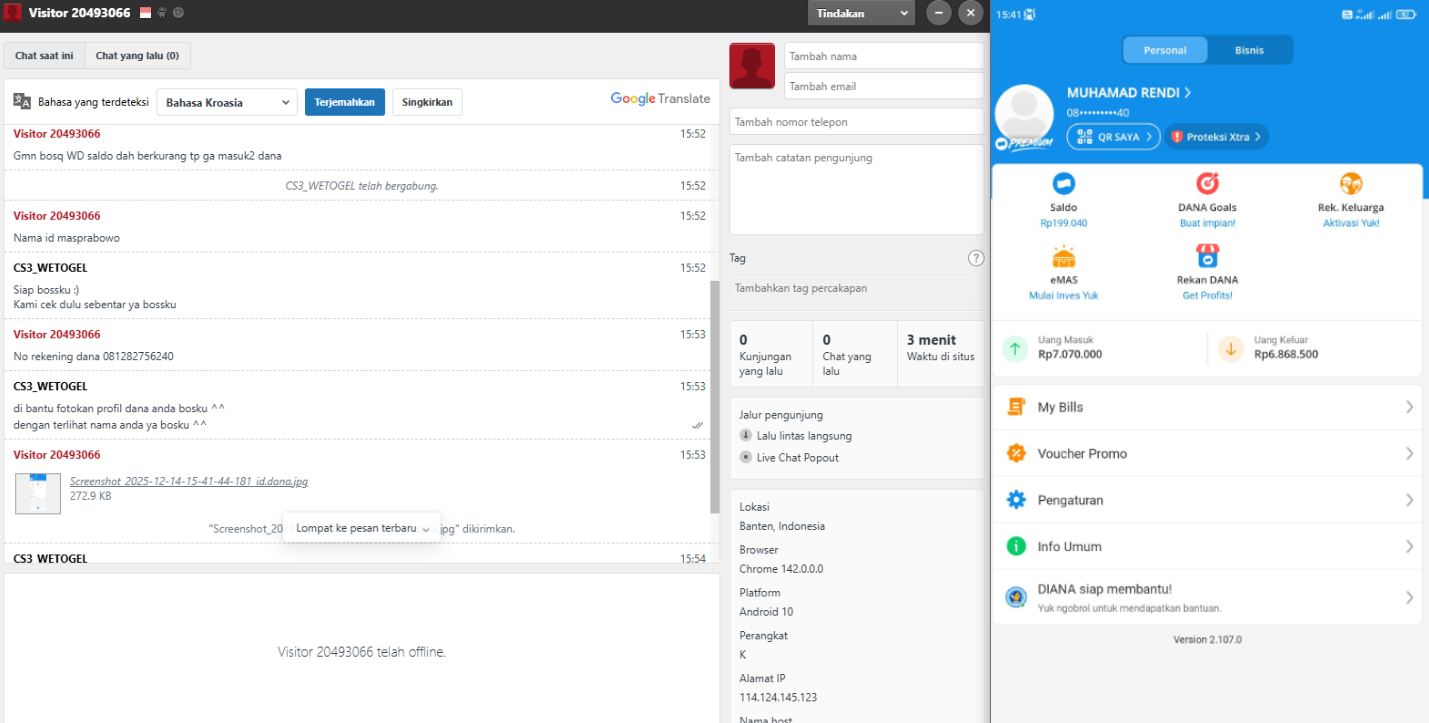This screenshot has height=723, width=1429.
Task: Click the Tambah email field
Action: click(x=884, y=86)
